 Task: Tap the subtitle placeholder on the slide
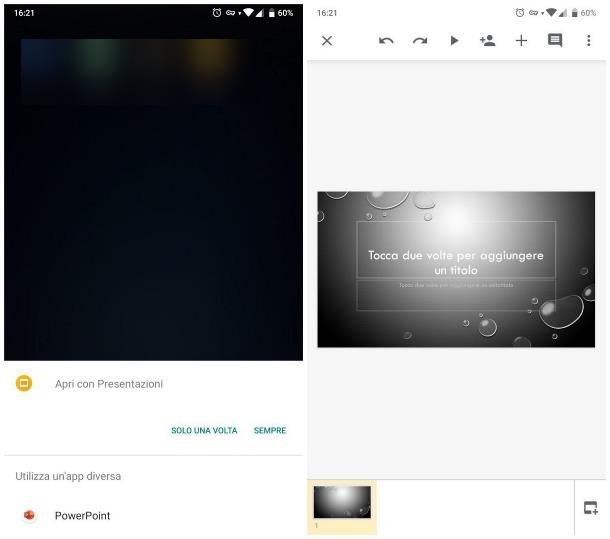[x=456, y=295]
